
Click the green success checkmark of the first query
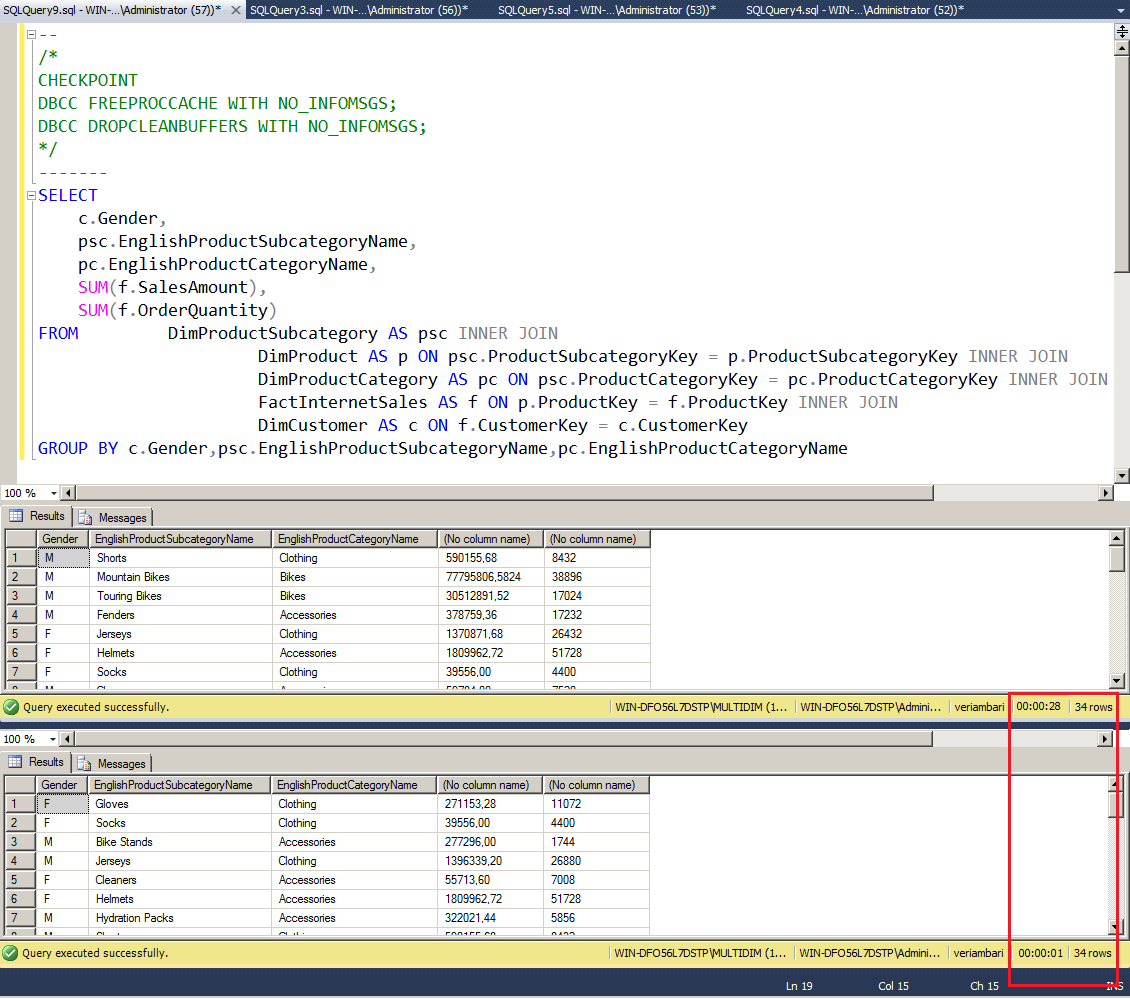pos(10,706)
